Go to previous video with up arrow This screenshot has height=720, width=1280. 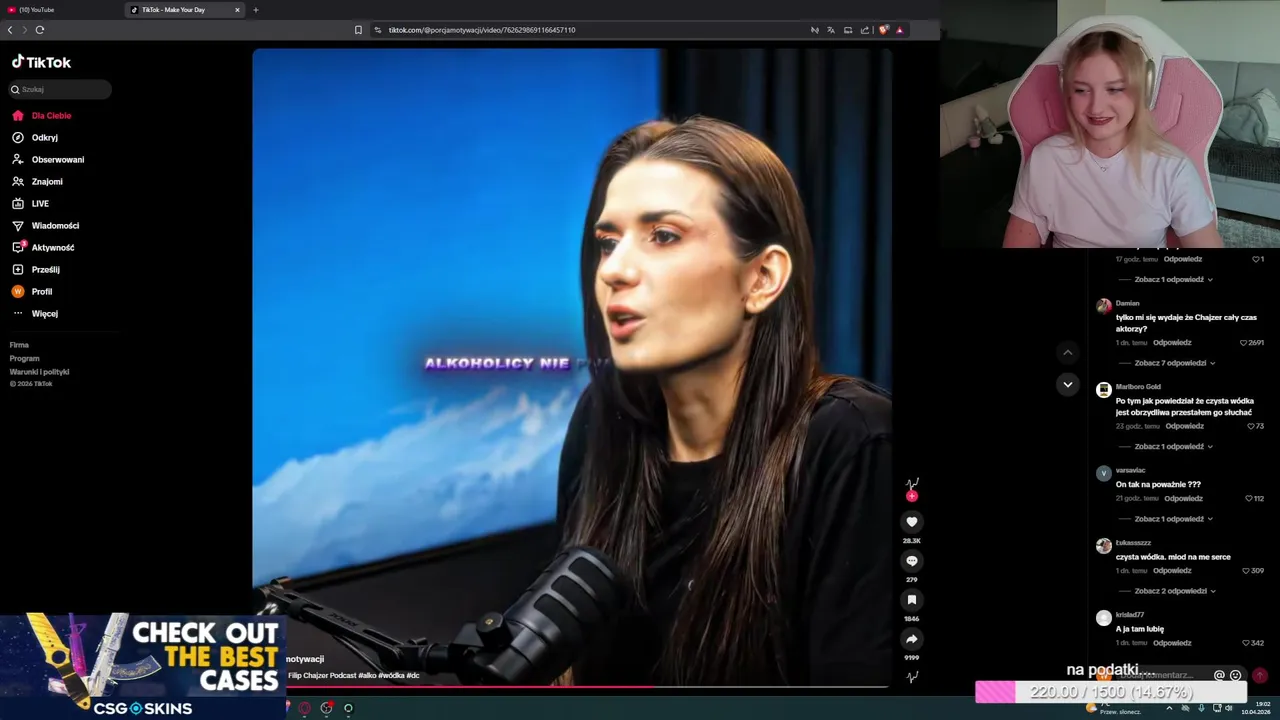[1067, 352]
